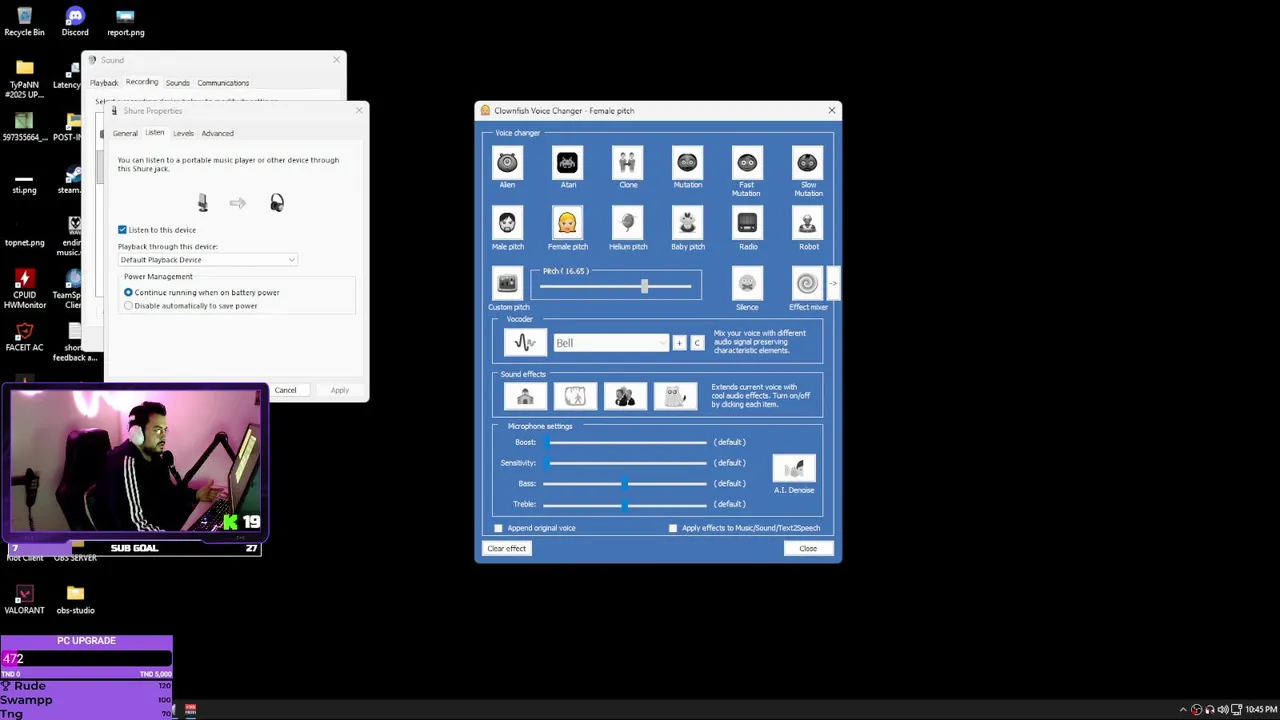Open the FACEIT AC desktop shortcut
This screenshot has width=1280, height=720.
pos(25,337)
